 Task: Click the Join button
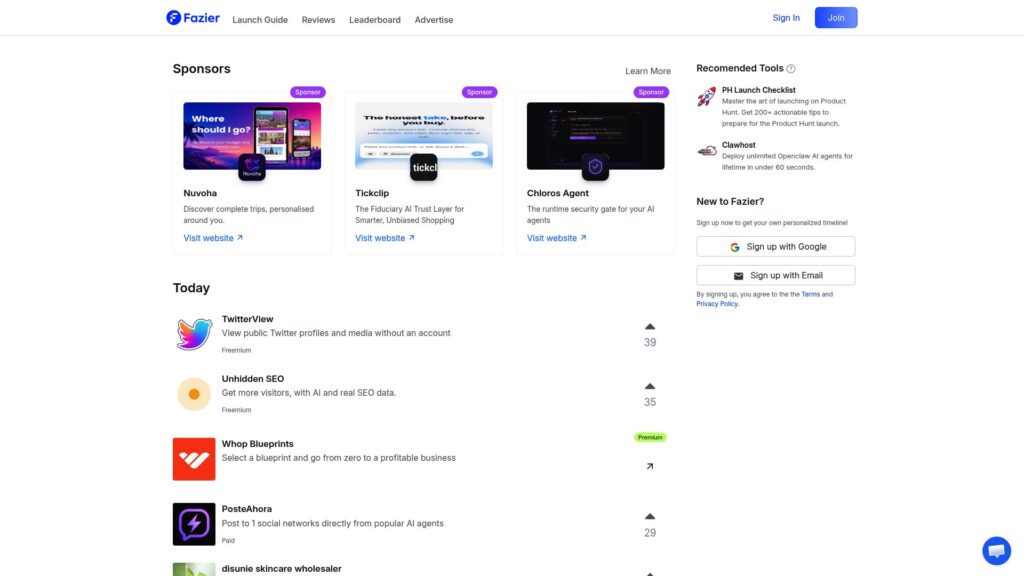point(836,18)
